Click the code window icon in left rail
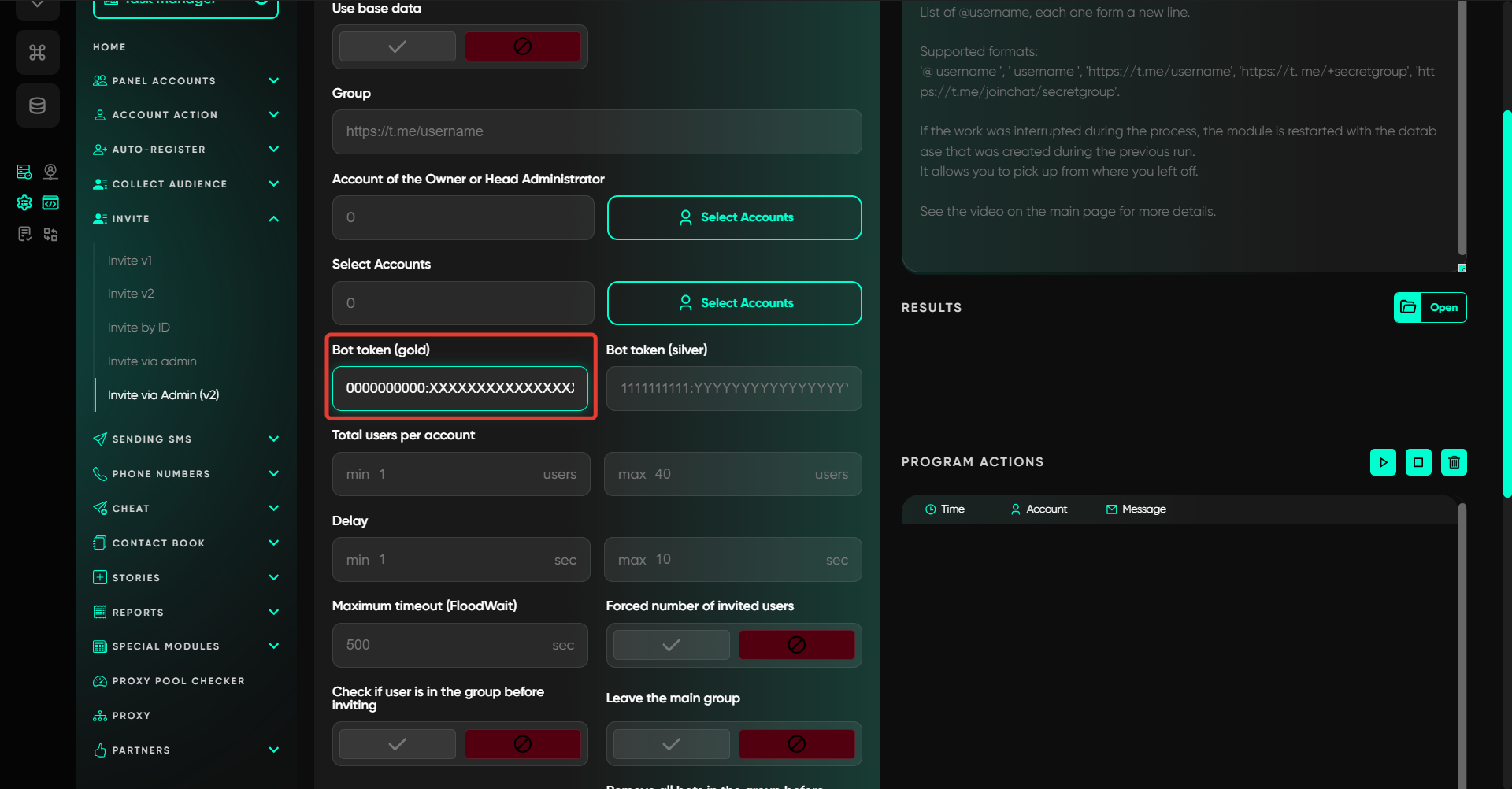This screenshot has width=1512, height=789. [x=50, y=203]
